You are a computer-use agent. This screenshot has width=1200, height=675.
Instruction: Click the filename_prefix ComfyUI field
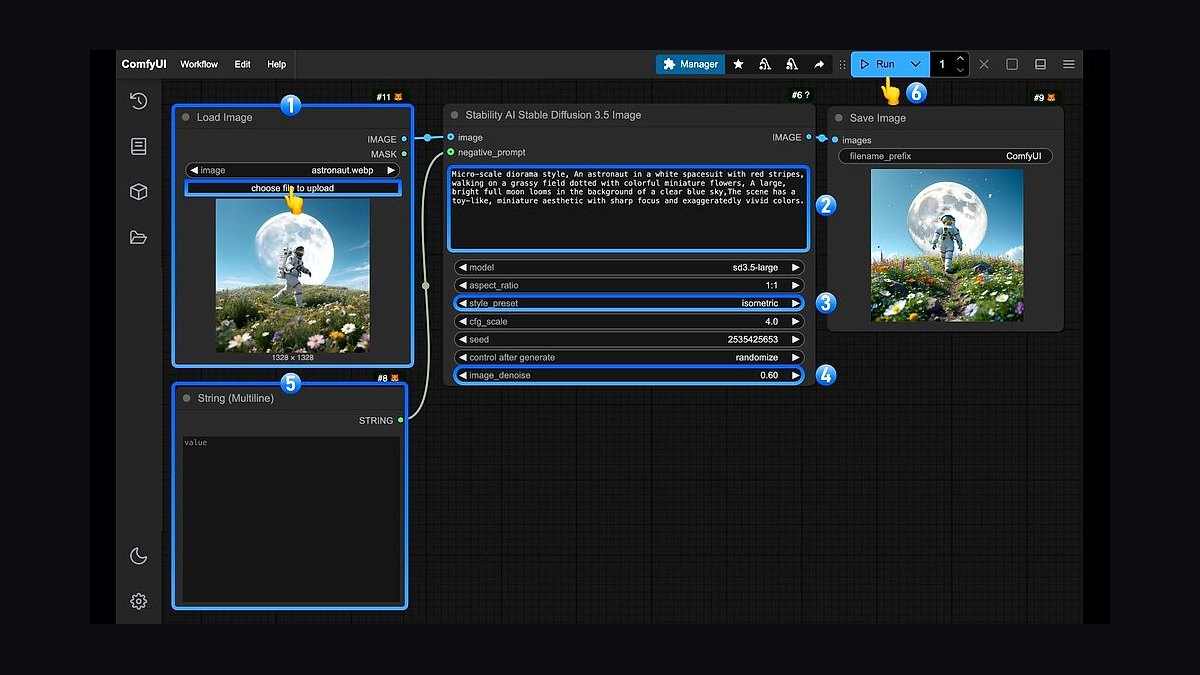coord(945,156)
